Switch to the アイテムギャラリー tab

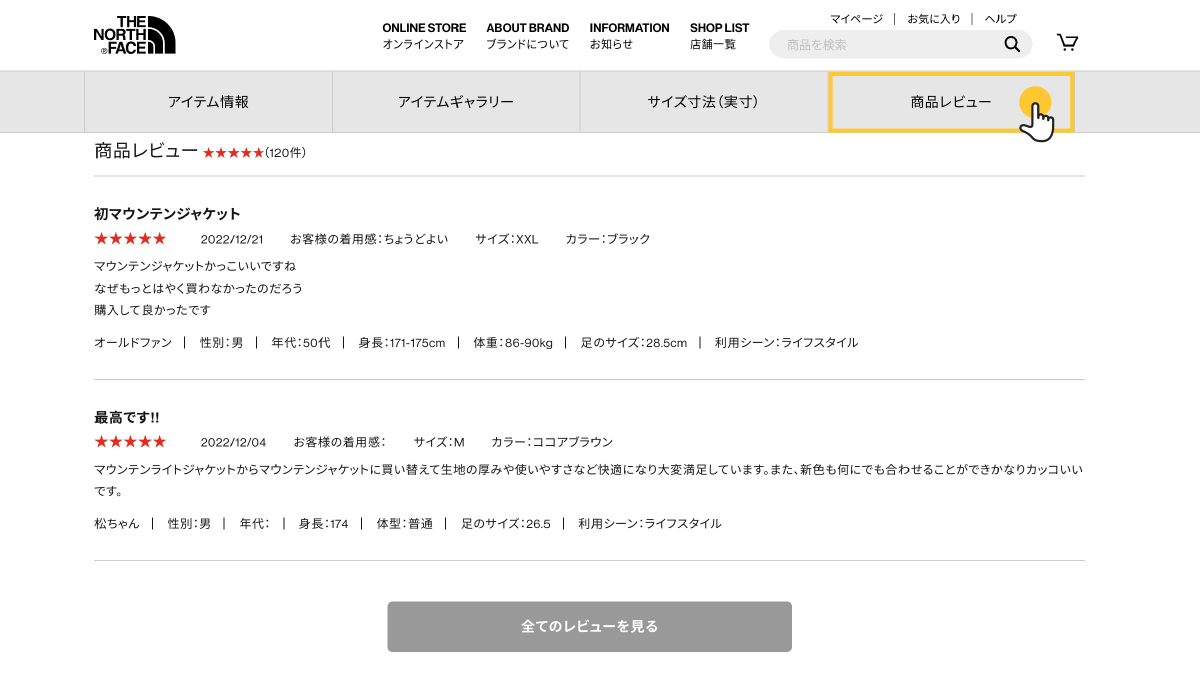click(456, 102)
